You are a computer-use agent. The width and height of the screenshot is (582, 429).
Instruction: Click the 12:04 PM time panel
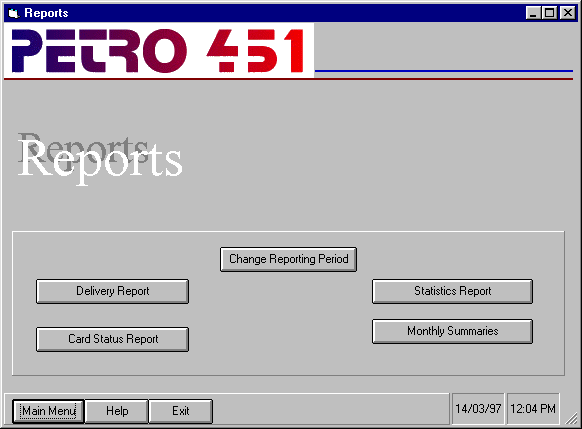coord(533,409)
